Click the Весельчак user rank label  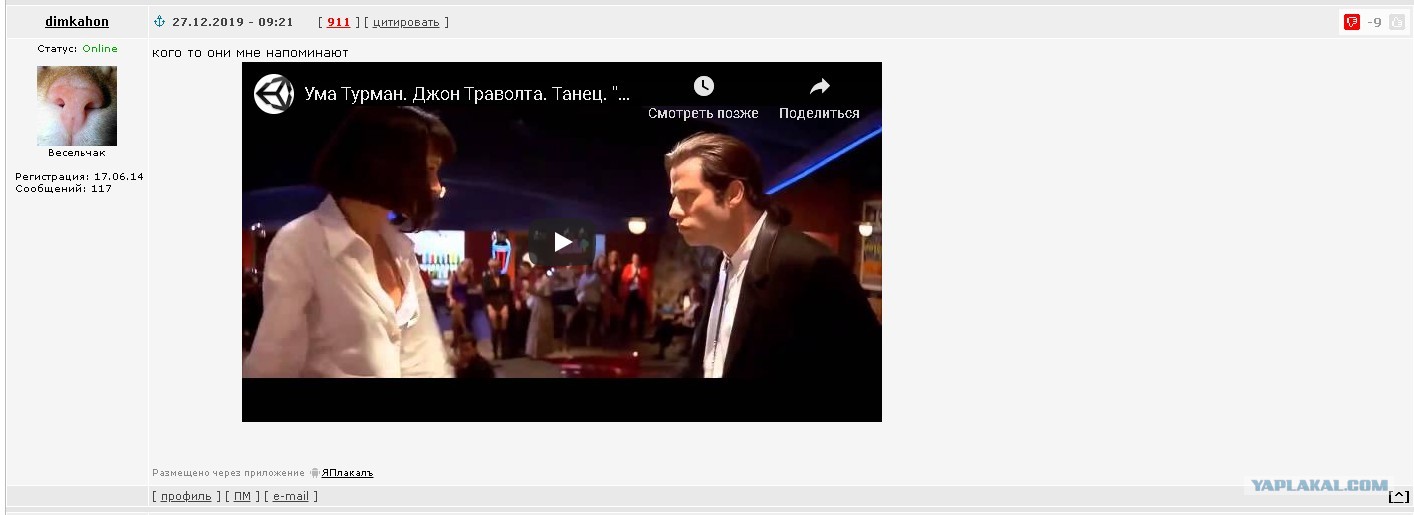tap(77, 153)
